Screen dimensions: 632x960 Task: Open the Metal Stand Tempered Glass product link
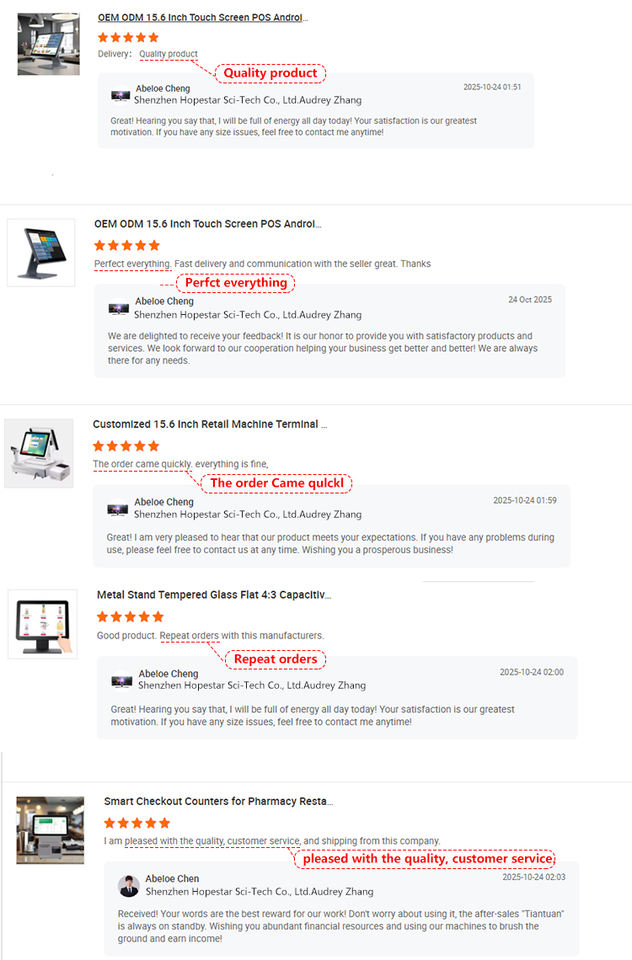pos(214,594)
